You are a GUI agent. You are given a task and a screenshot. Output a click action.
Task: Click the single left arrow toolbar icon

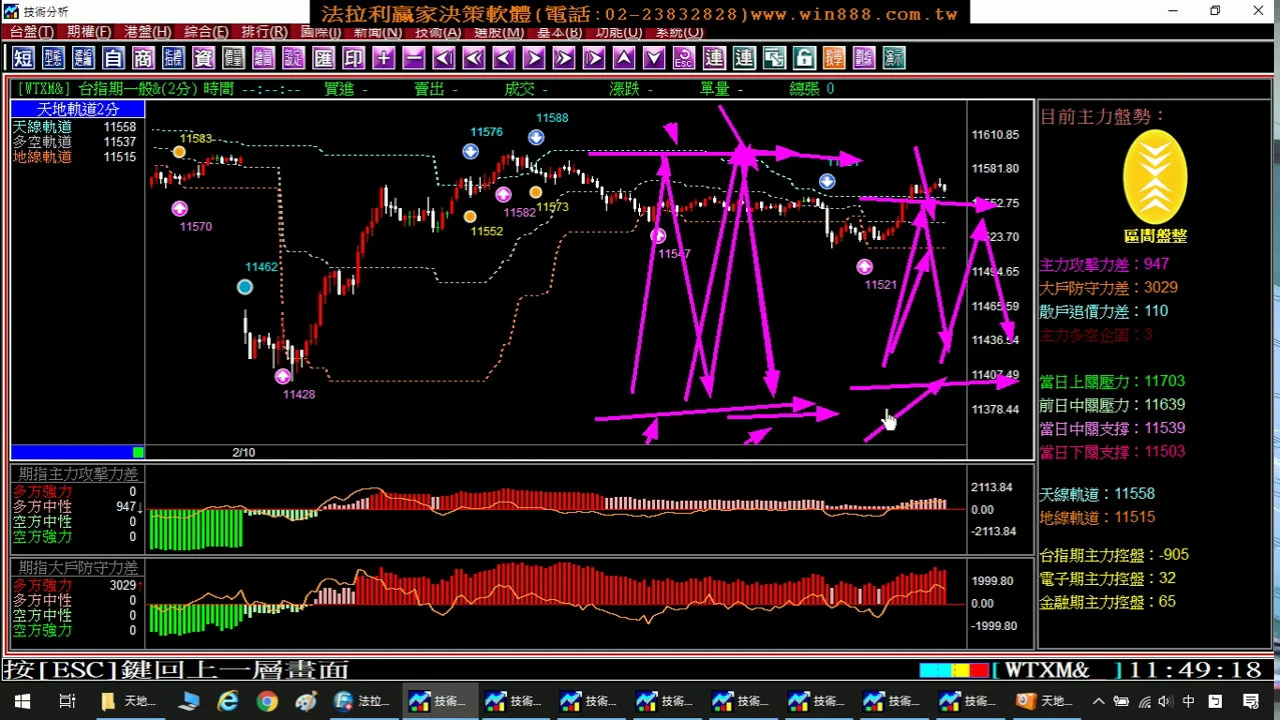pos(503,58)
